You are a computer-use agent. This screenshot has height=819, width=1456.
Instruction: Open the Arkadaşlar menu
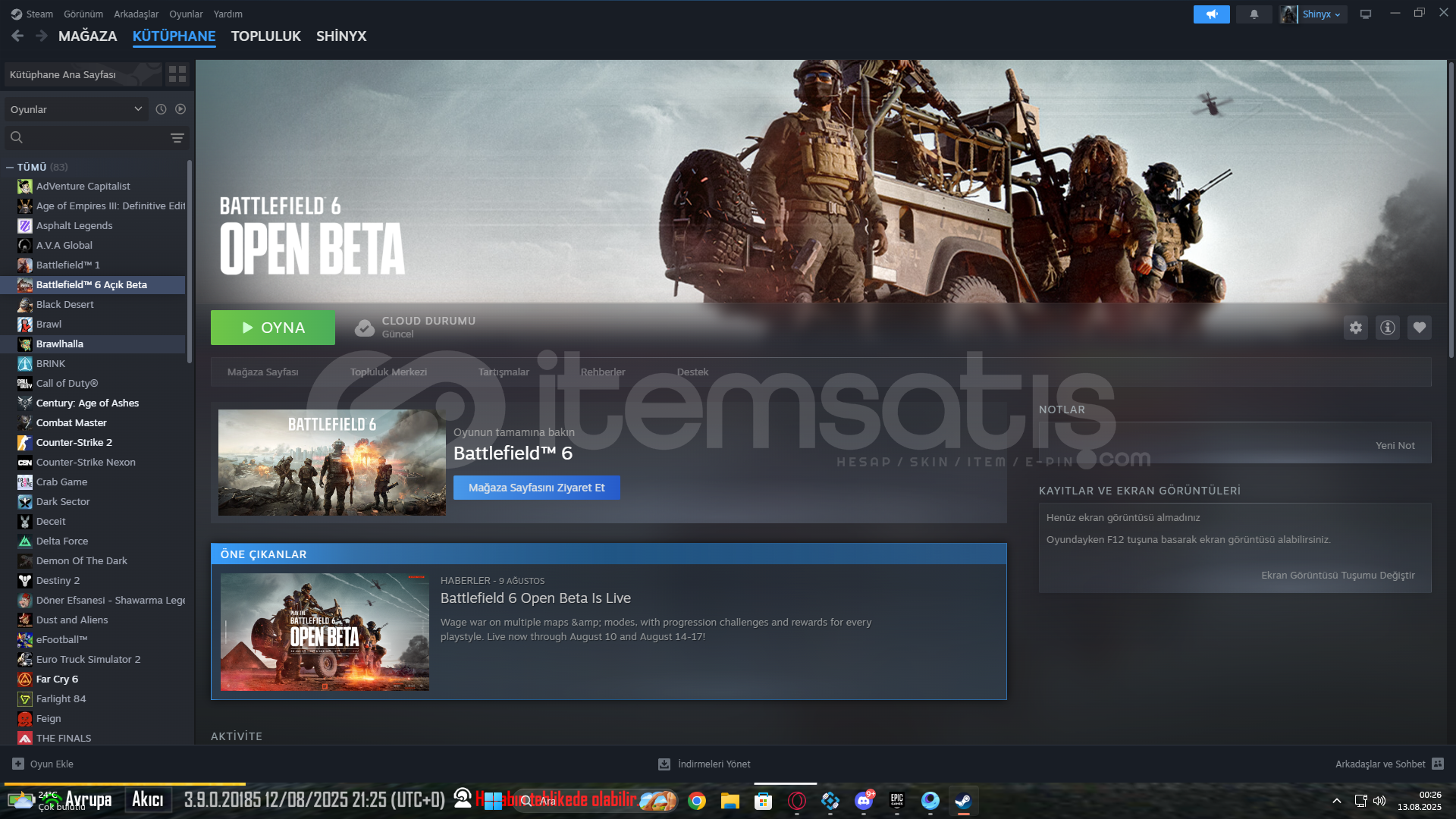[x=136, y=14]
